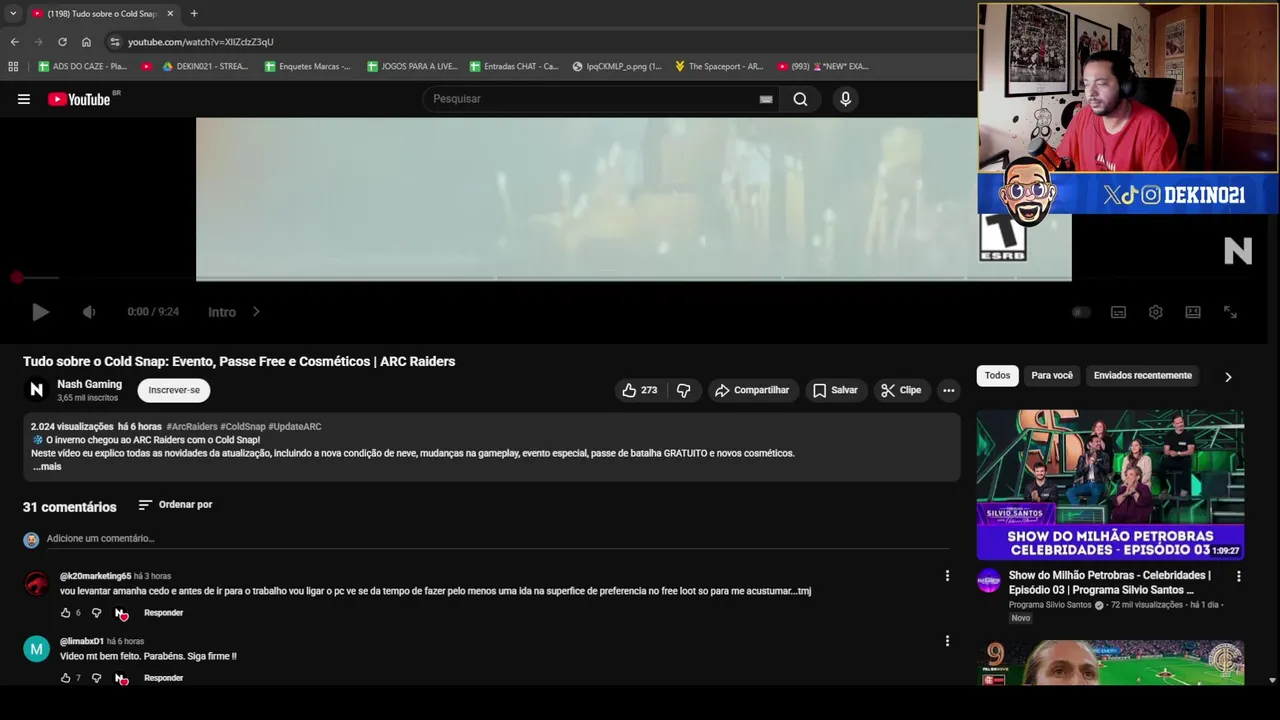The width and height of the screenshot is (1280, 720).
Task: Open the Nash Gaming channel avatar
Action: tap(36, 390)
